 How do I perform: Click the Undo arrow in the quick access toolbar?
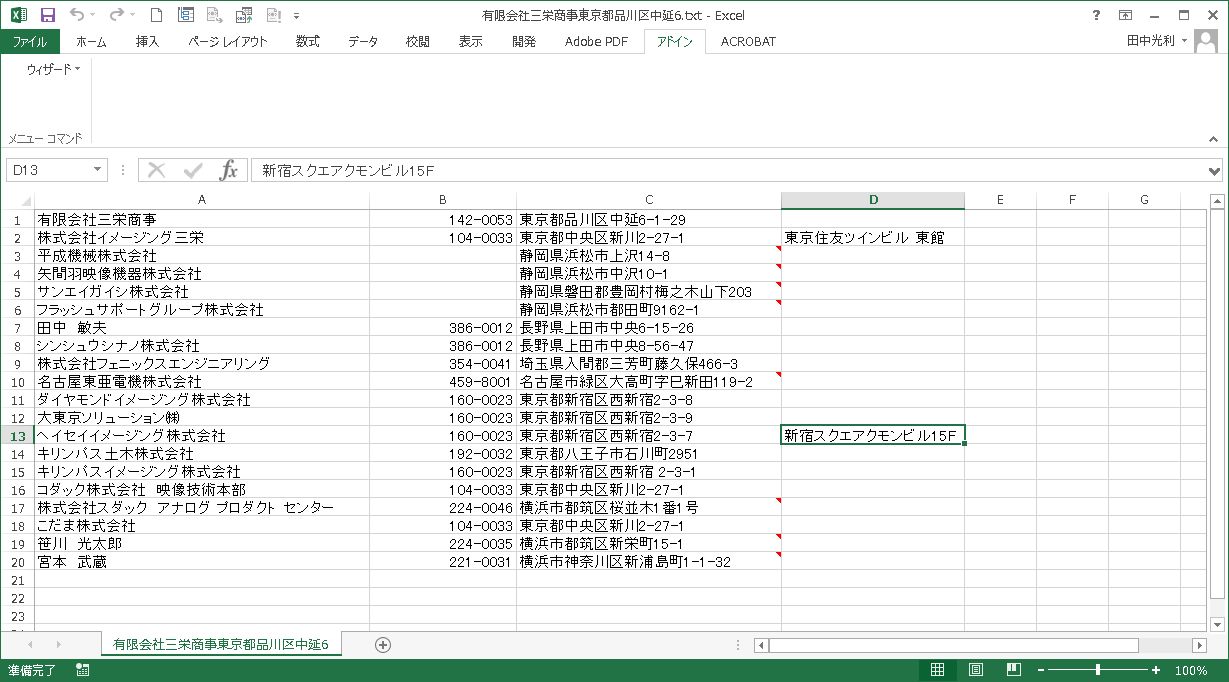(x=78, y=15)
